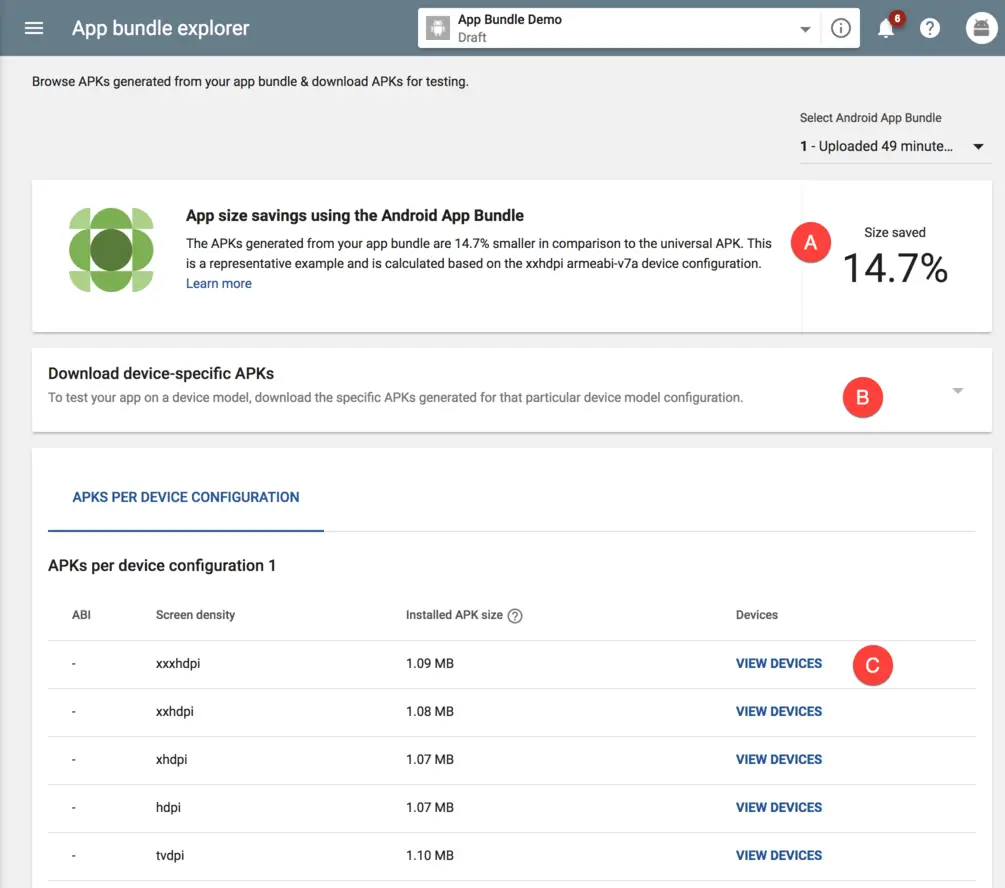This screenshot has height=888, width=1005.
Task: View devices for xhdpi density
Action: pos(778,760)
